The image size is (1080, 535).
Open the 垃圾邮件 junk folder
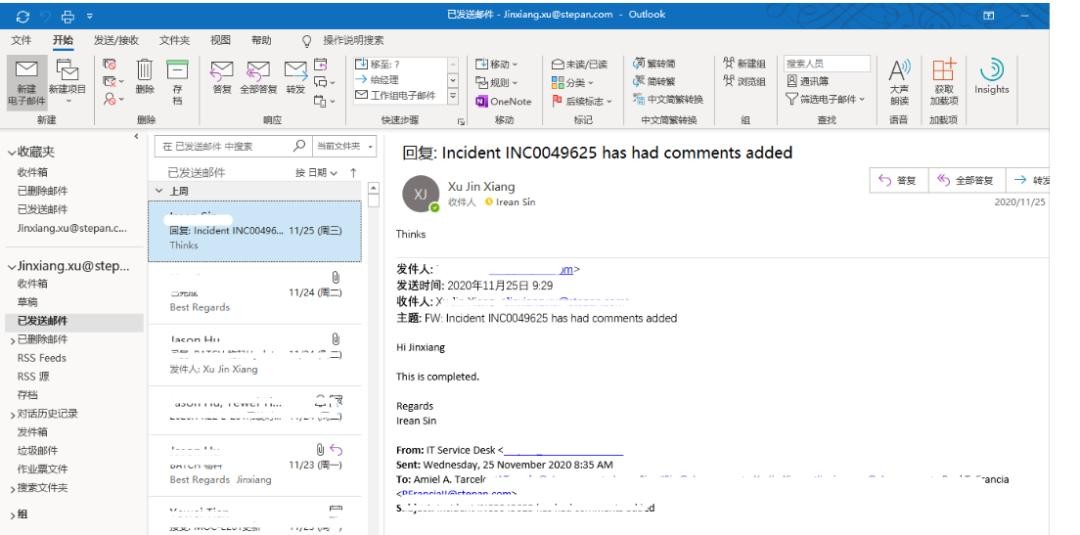click(x=37, y=450)
